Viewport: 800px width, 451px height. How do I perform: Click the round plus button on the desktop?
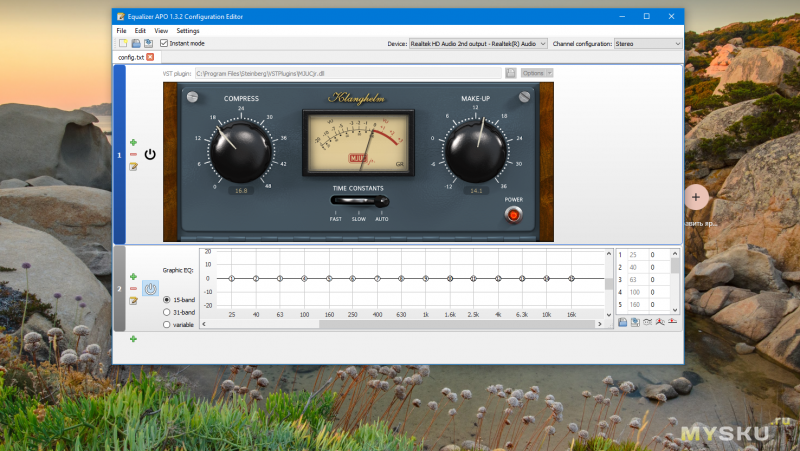pyautogui.click(x=696, y=197)
